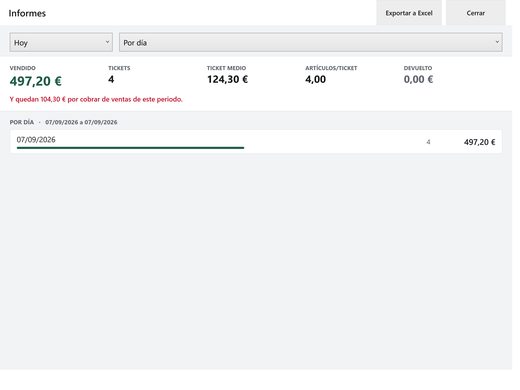This screenshot has height=390, width=520.
Task: Click the Vendido total 497,20 €
Action: pos(36,81)
